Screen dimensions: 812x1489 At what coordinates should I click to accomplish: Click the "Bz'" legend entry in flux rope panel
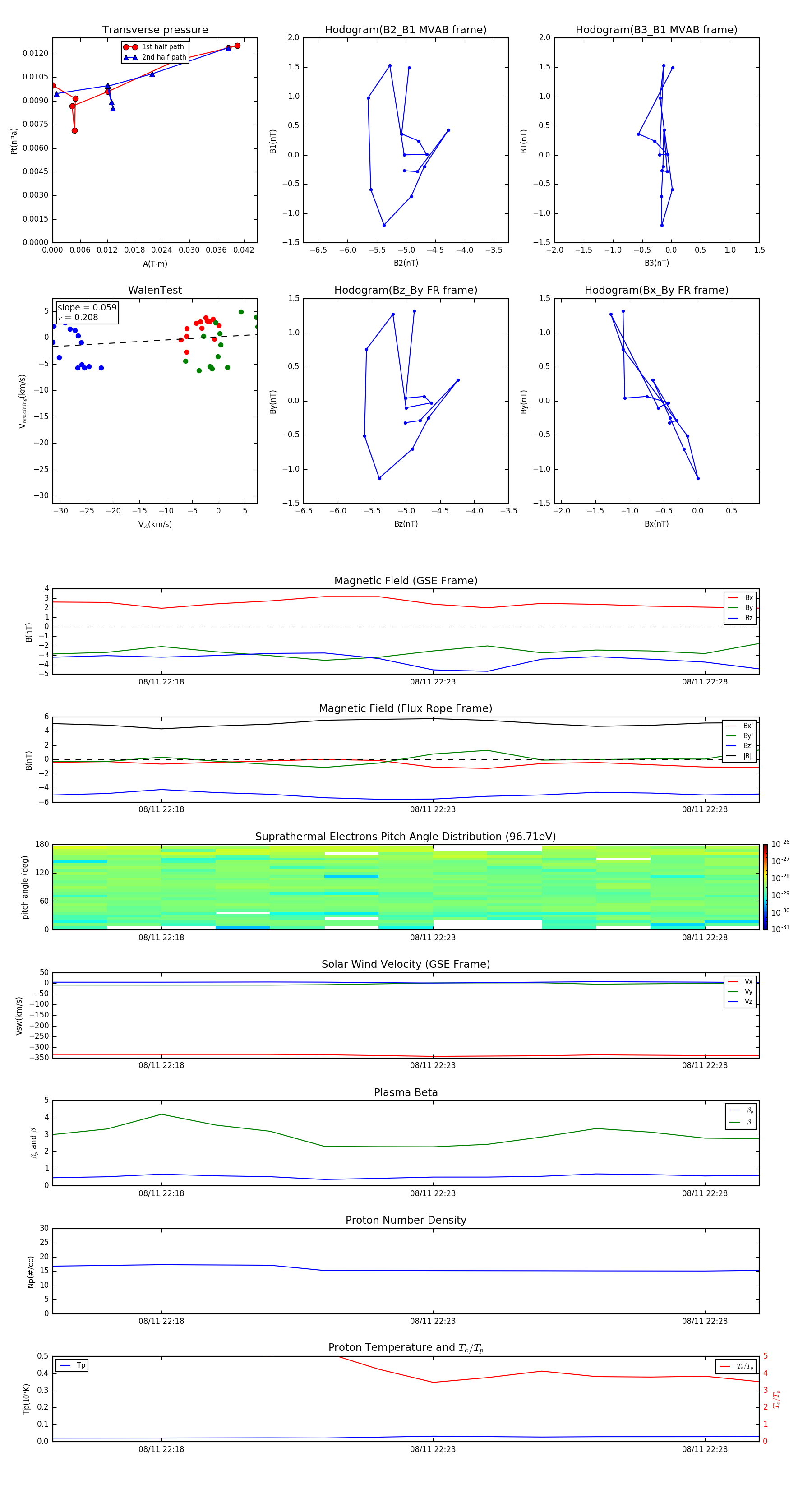739,746
